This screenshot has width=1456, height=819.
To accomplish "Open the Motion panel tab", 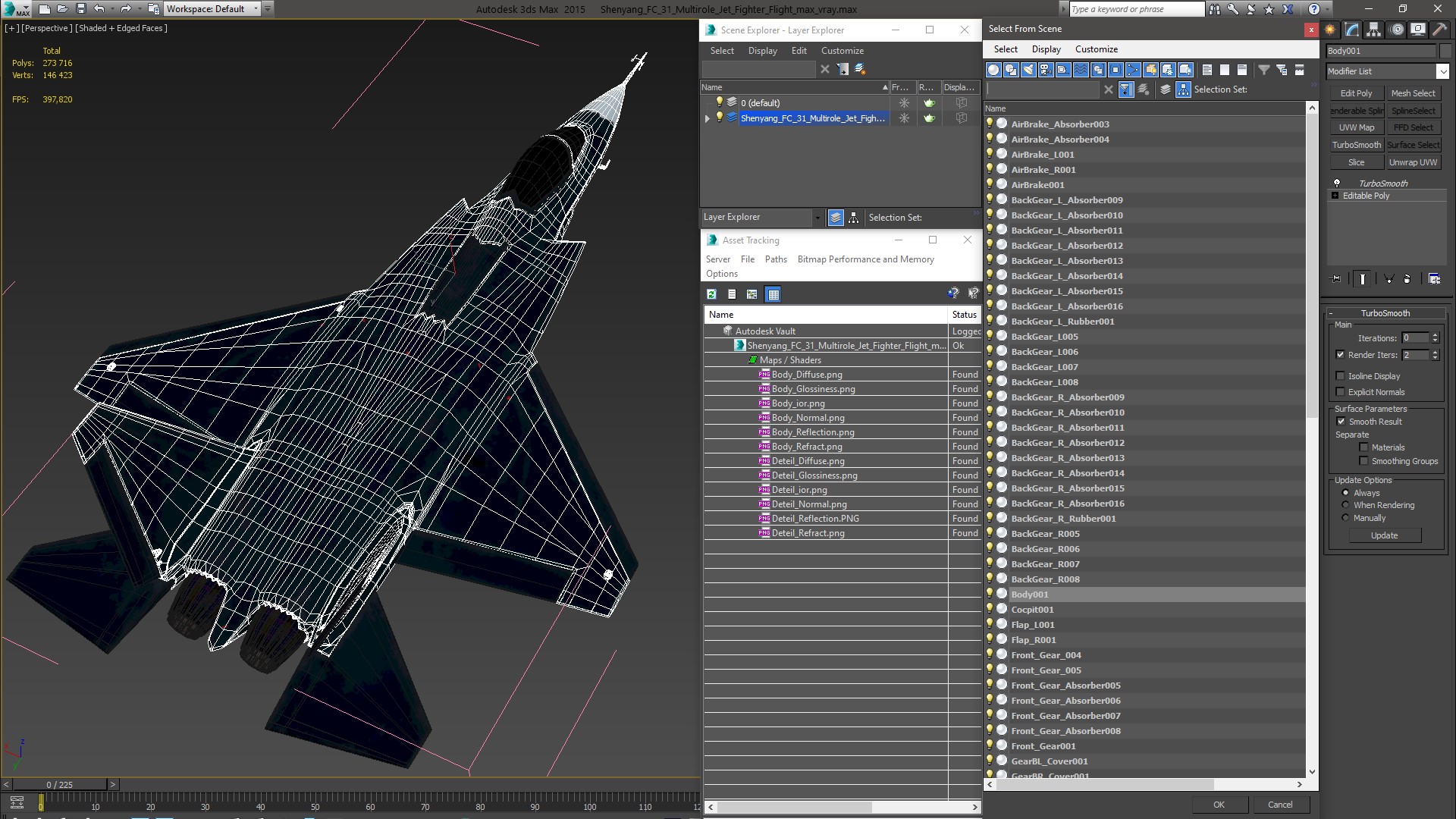I will point(1397,30).
